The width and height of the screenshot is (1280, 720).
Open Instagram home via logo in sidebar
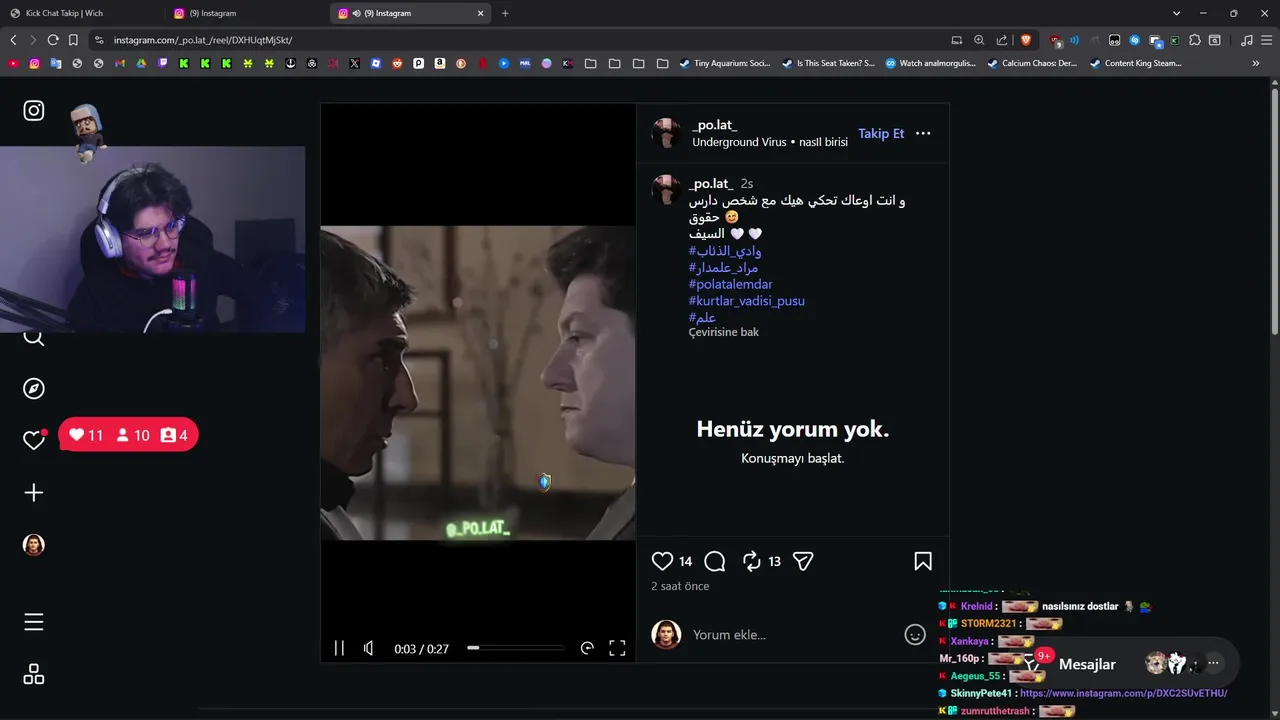34,111
